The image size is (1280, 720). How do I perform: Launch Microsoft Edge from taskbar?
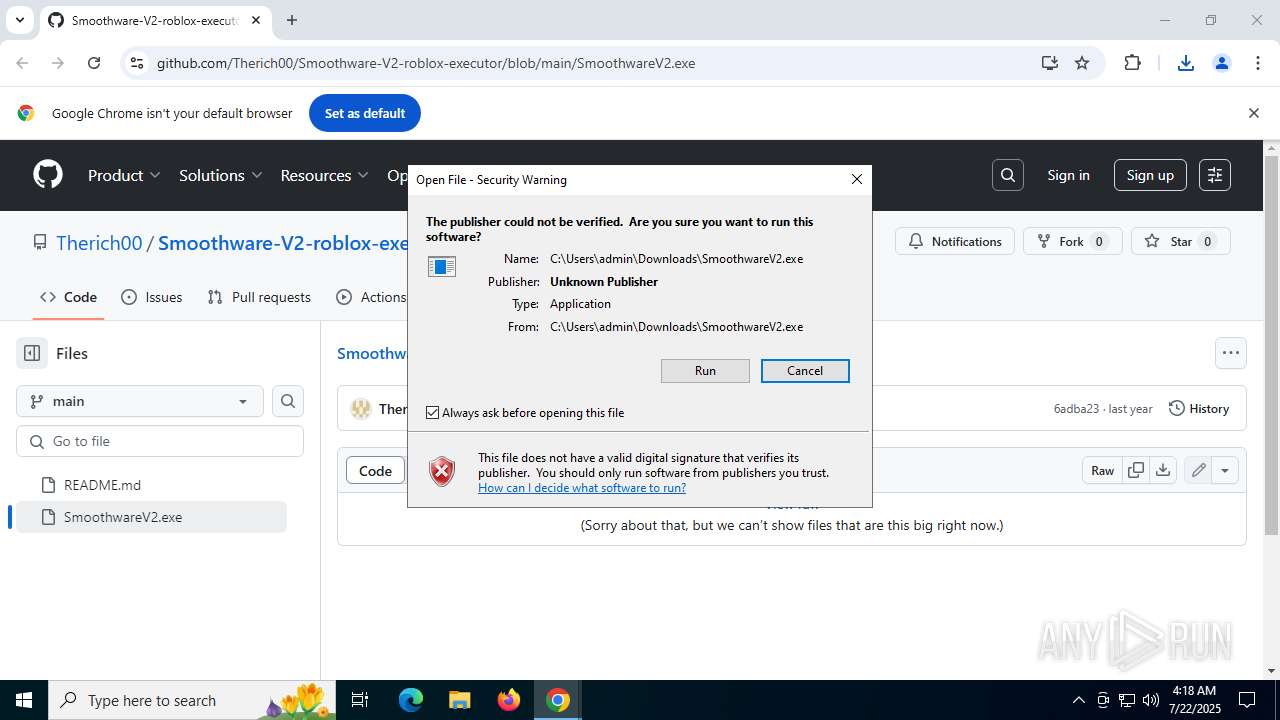coord(411,700)
